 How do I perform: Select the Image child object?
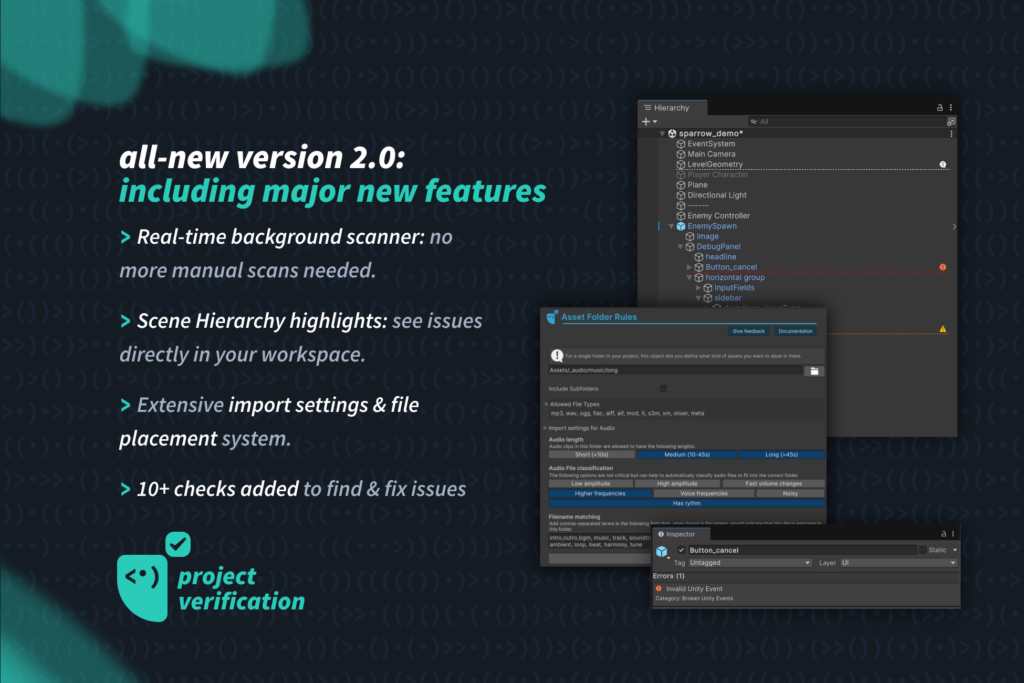coord(707,236)
